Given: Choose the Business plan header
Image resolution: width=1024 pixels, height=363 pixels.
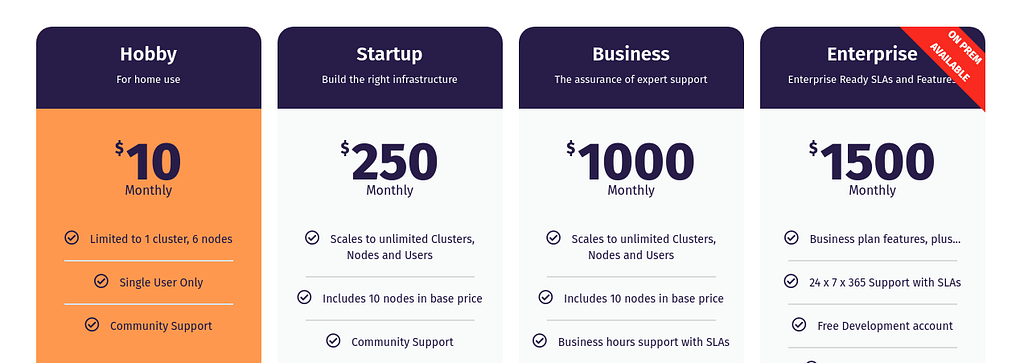Looking at the screenshot, I should pos(631,67).
